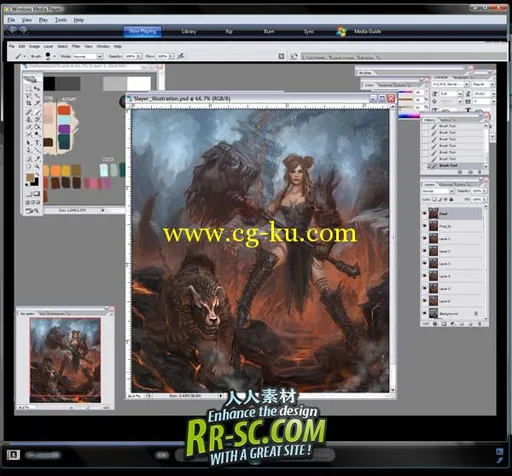Image resolution: width=512 pixels, height=476 pixels.
Task: Select the Eraser tool in toolbox
Action: point(28,127)
